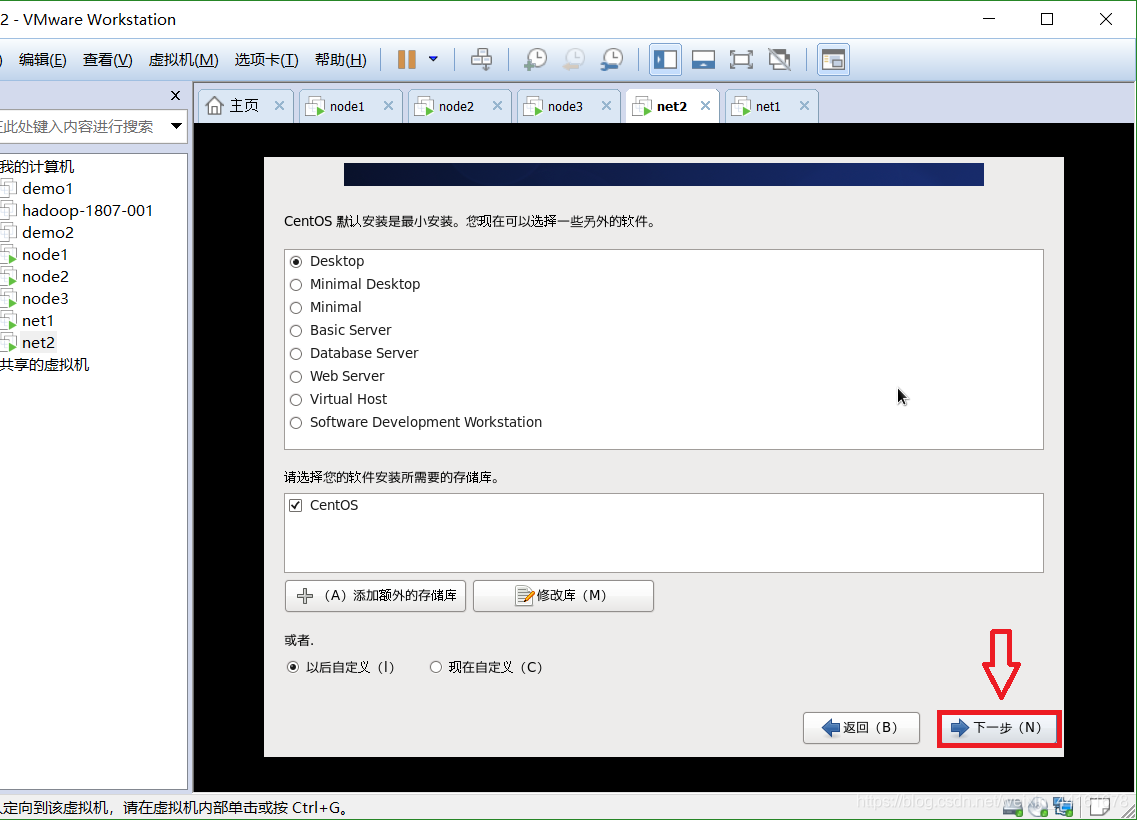
Task: Select hadoop-1807-001 in the library tree
Action: pyautogui.click(x=87, y=210)
